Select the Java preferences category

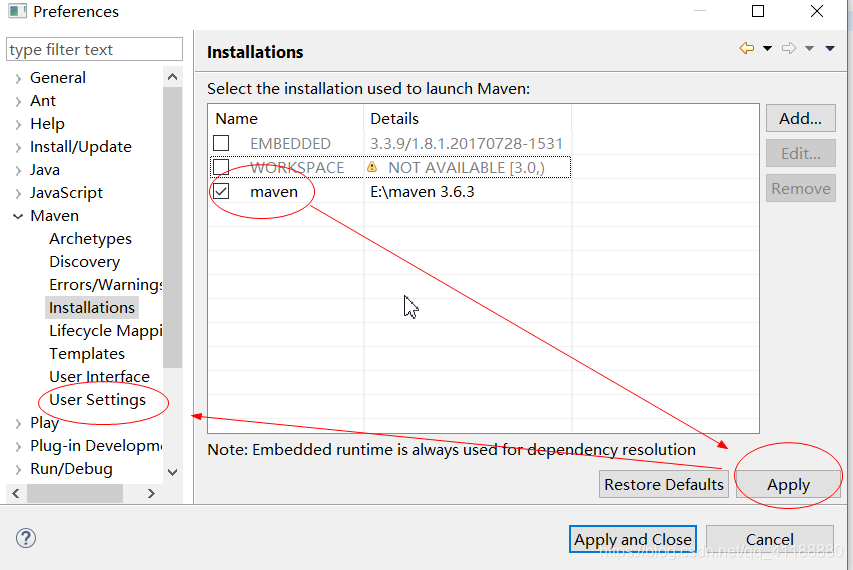(45, 170)
